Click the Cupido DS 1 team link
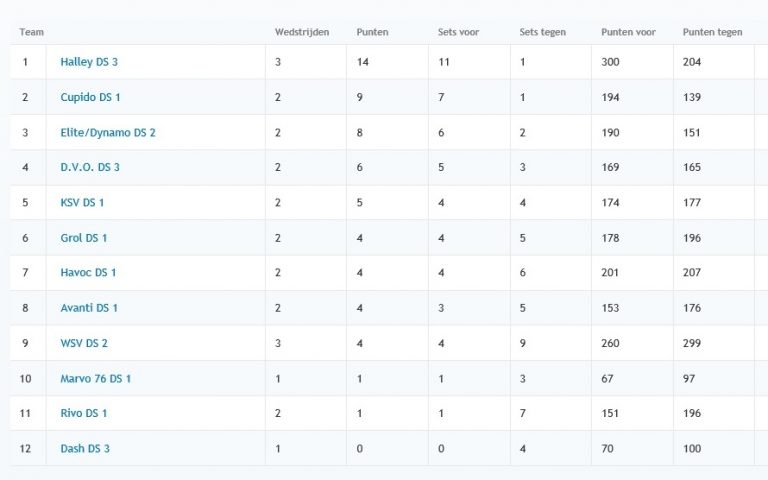This screenshot has height=480, width=768. click(x=90, y=97)
